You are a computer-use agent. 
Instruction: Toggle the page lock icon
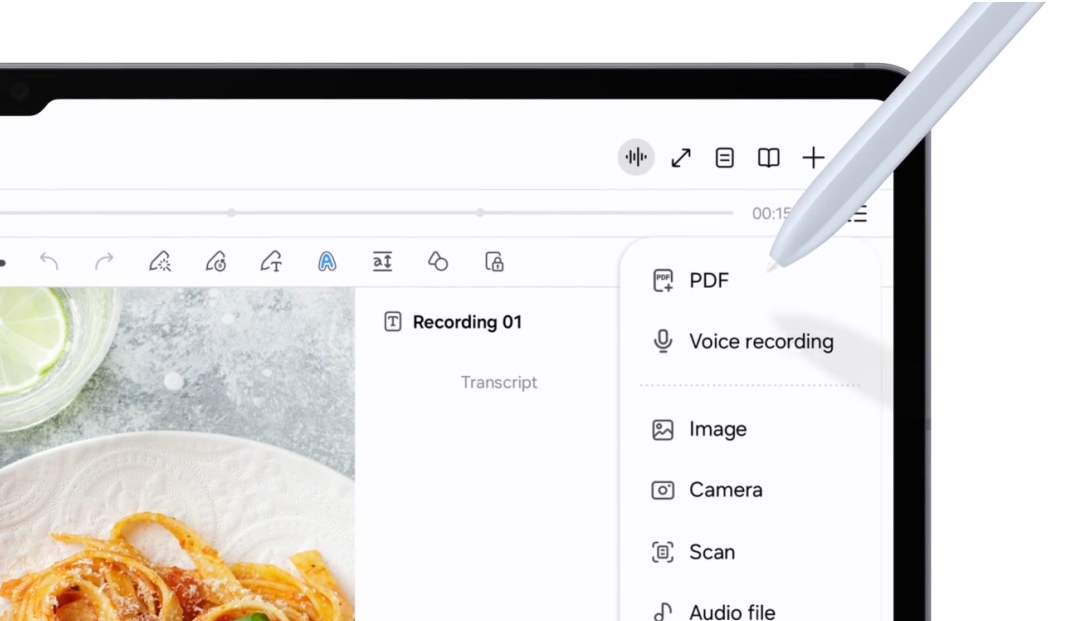tap(494, 261)
